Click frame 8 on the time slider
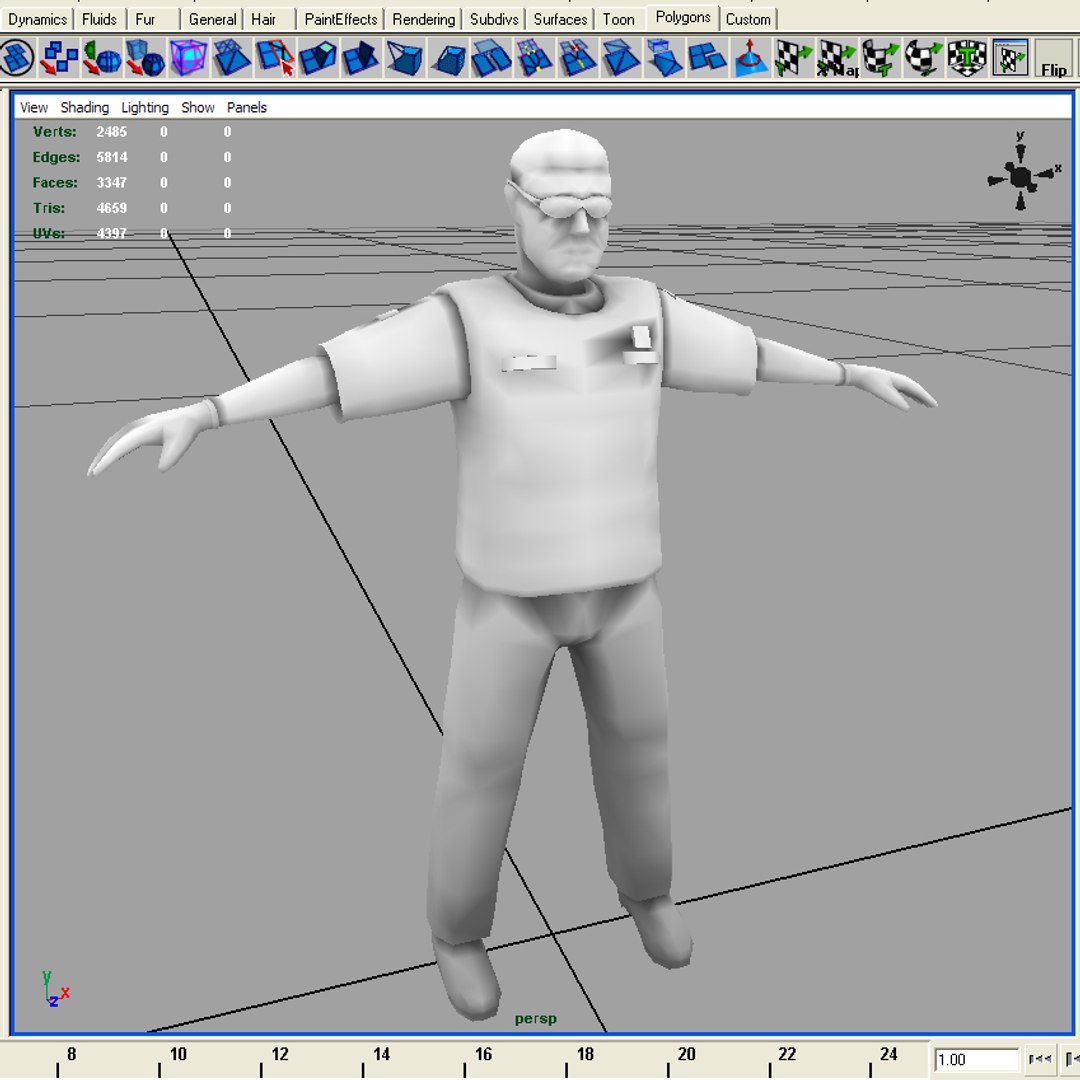Viewport: 1080px width, 1080px height. tap(71, 1055)
